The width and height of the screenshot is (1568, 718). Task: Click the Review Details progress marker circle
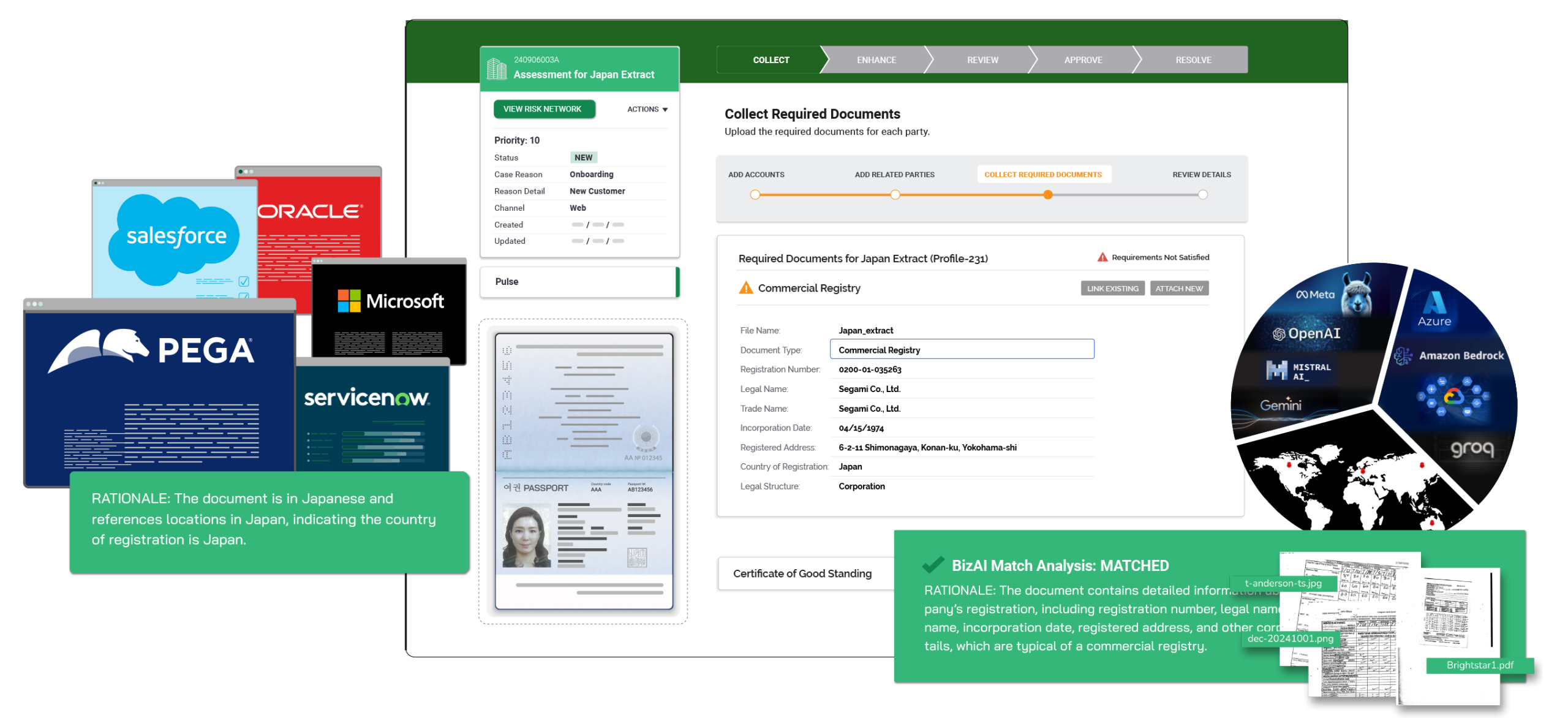pos(1202,195)
